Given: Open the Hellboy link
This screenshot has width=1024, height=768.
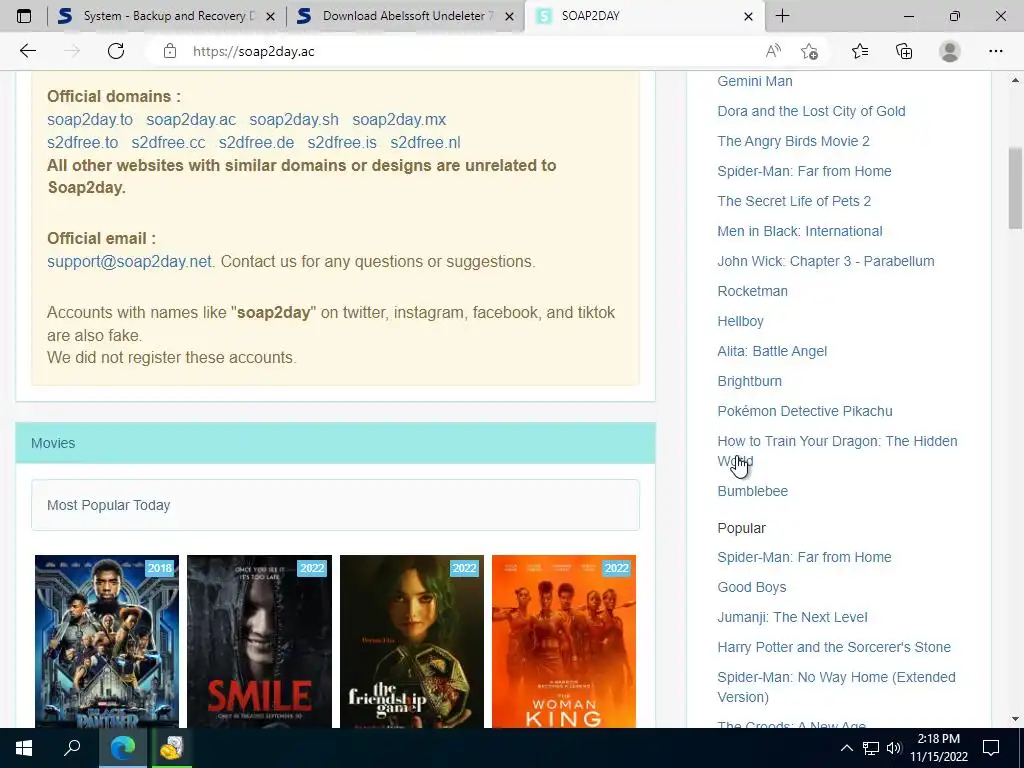Looking at the screenshot, I should 741,321.
